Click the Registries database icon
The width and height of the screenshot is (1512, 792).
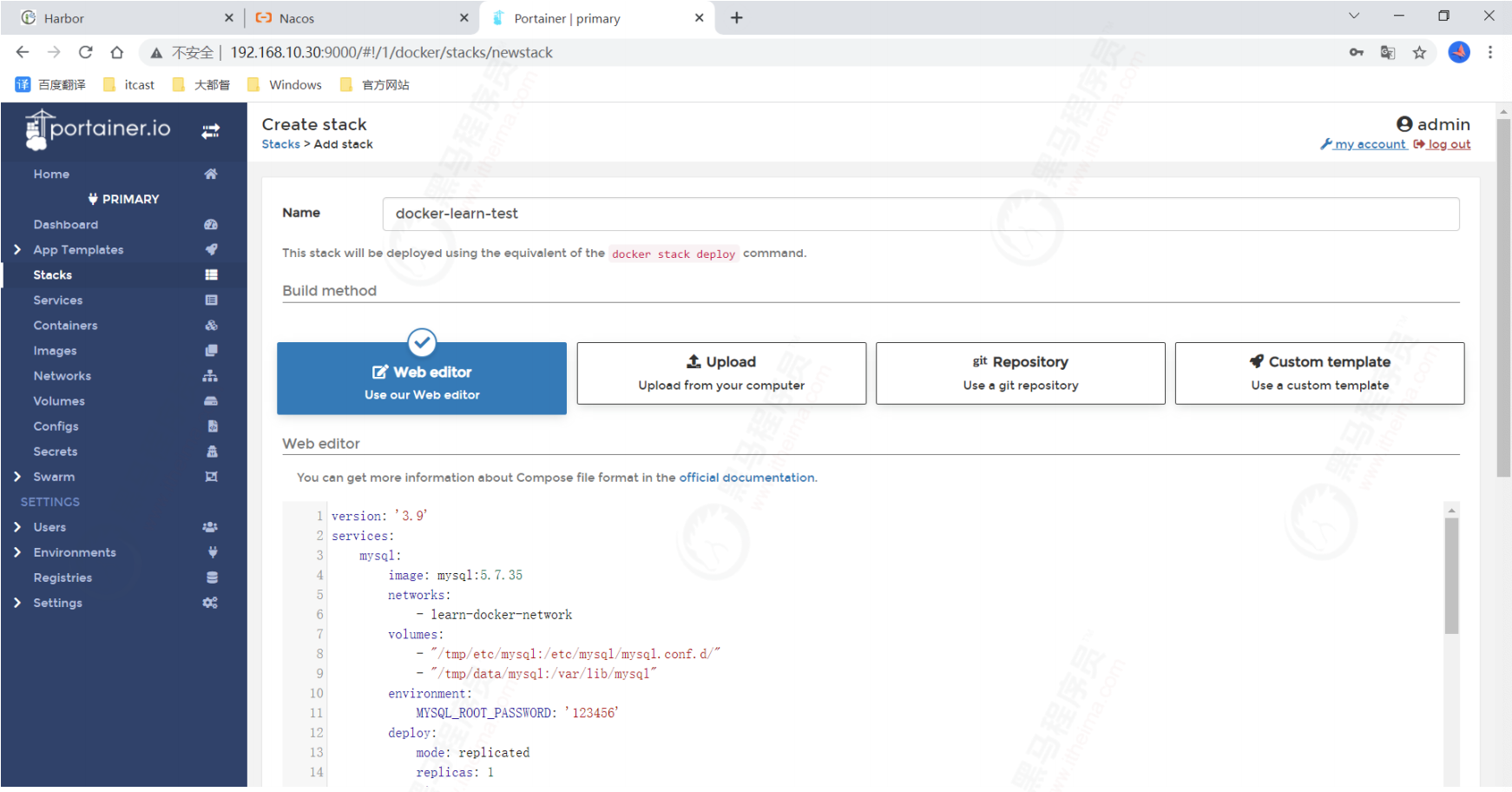pos(212,577)
